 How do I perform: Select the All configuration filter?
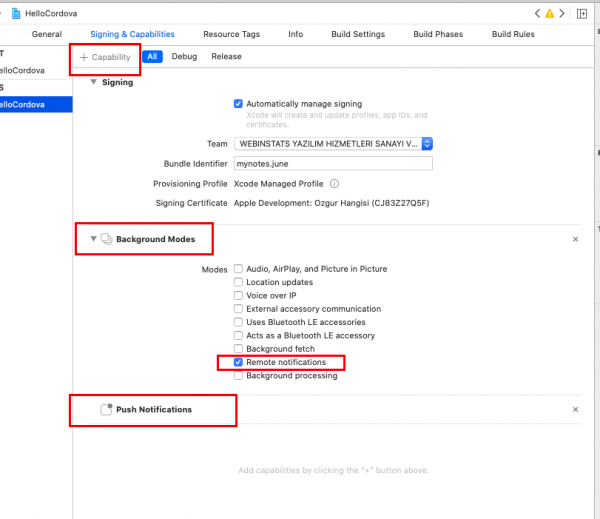pyautogui.click(x=152, y=57)
